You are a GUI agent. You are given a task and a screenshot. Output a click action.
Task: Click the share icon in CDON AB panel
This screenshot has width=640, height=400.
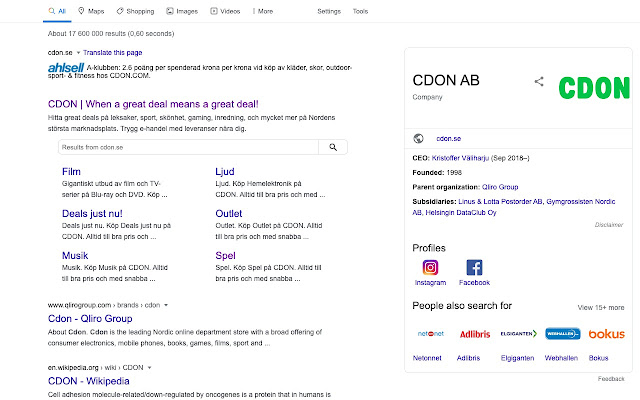(x=539, y=82)
